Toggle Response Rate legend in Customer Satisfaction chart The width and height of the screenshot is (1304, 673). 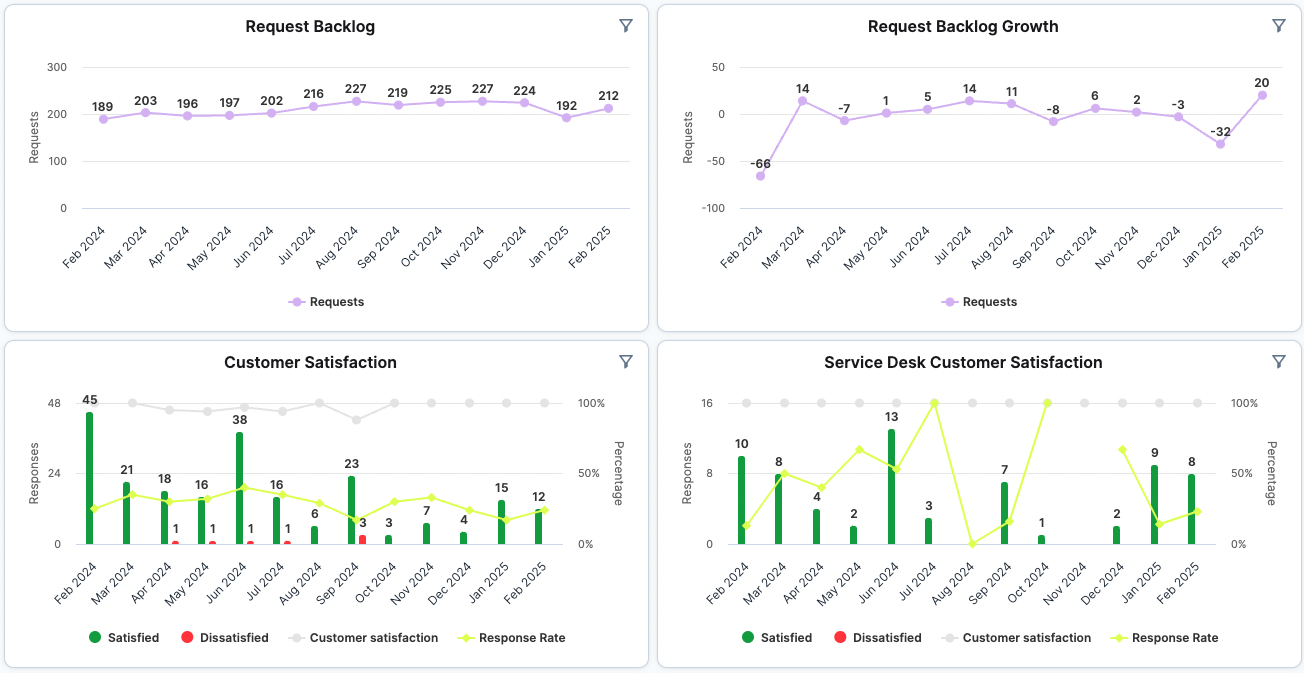pyautogui.click(x=512, y=638)
